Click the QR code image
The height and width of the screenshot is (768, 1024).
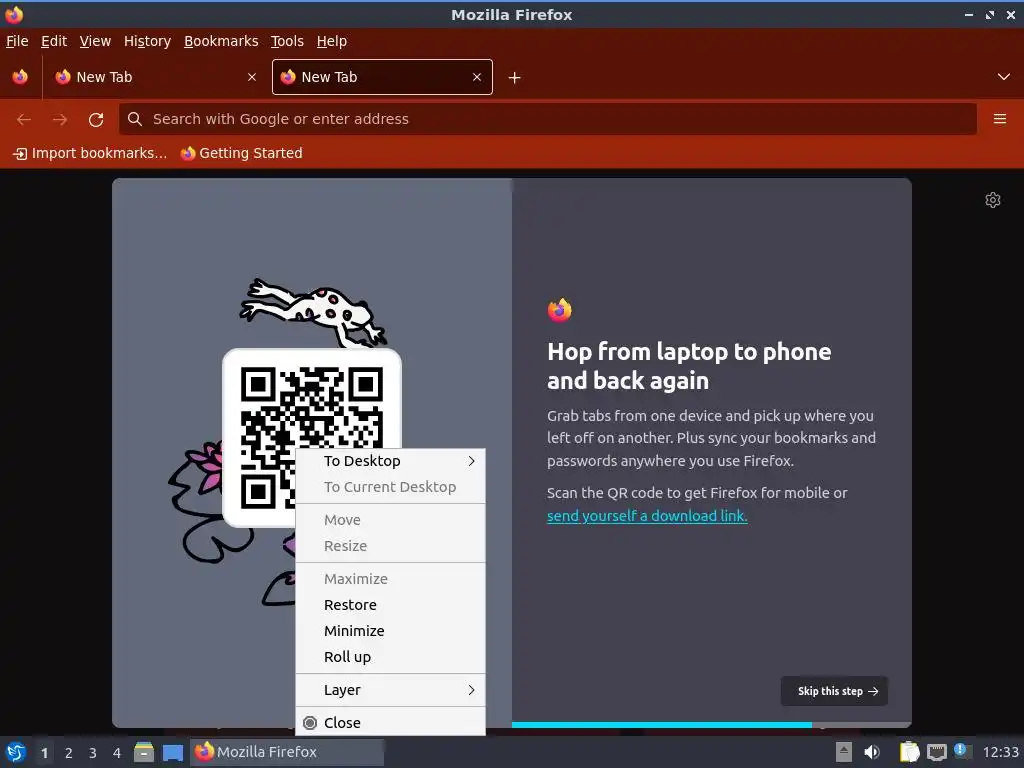pos(312,438)
